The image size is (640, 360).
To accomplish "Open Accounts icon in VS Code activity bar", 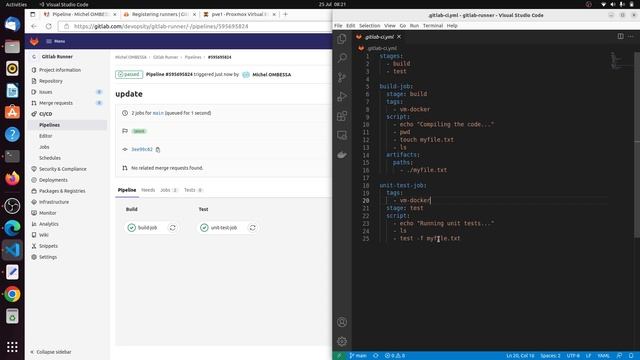I will [x=342, y=322].
